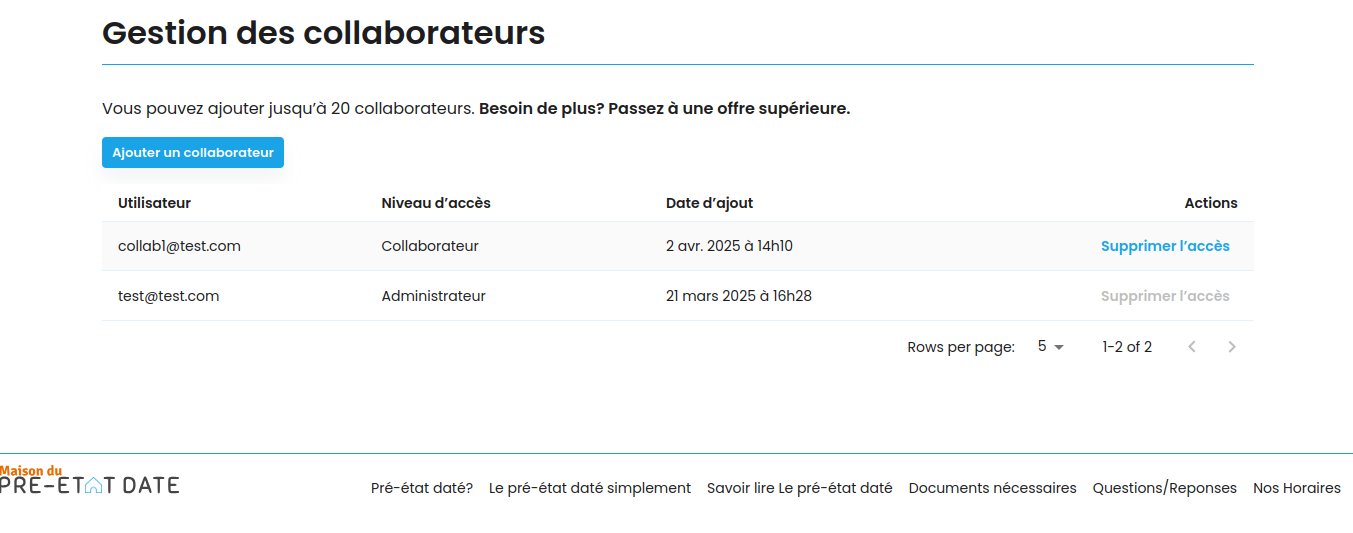Open Documents nécessaires footer link
This screenshot has width=1353, height=533.
click(993, 488)
